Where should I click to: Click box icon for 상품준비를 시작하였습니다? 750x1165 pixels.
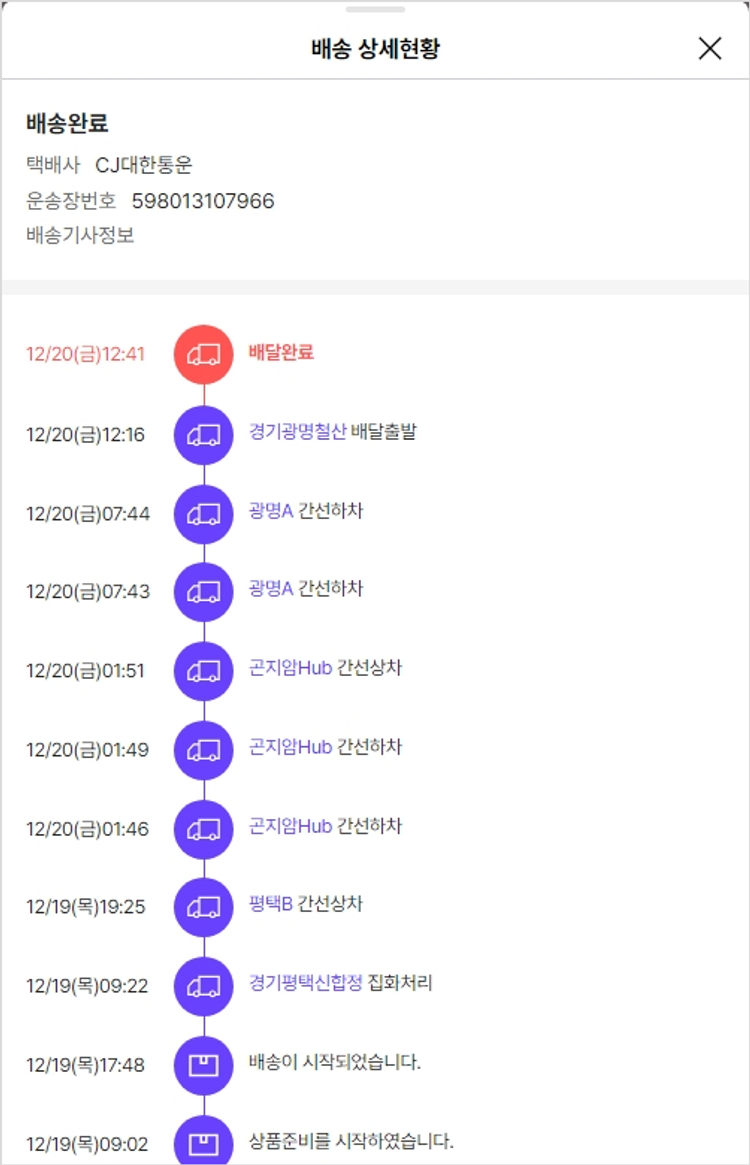[x=204, y=1141]
